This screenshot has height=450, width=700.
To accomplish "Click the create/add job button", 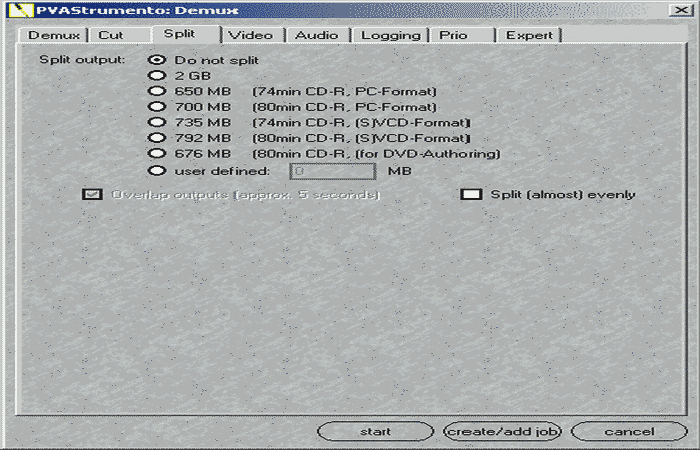I will (x=504, y=432).
